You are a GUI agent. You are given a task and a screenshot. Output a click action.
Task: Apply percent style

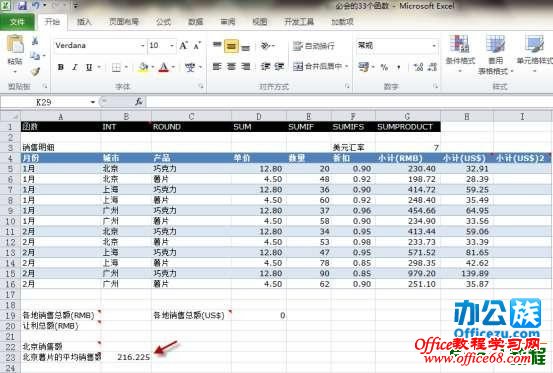click(384, 67)
